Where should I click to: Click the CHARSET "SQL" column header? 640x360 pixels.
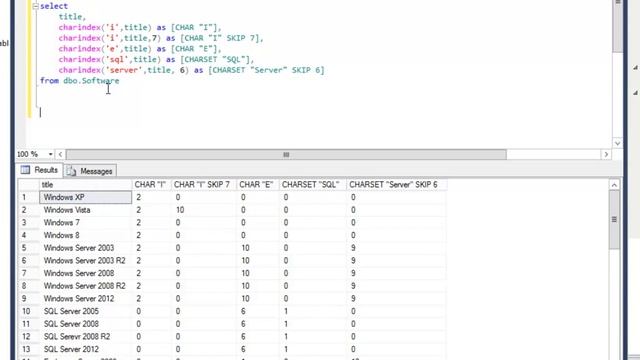click(312, 185)
